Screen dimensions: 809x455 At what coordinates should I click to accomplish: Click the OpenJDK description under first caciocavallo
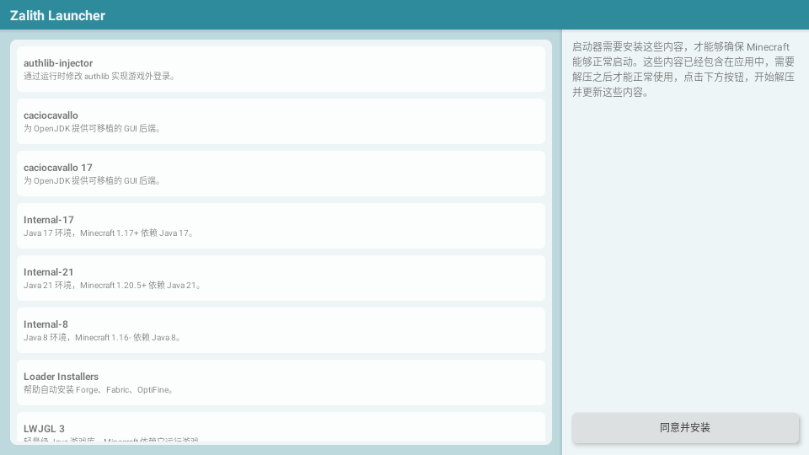pos(92,129)
